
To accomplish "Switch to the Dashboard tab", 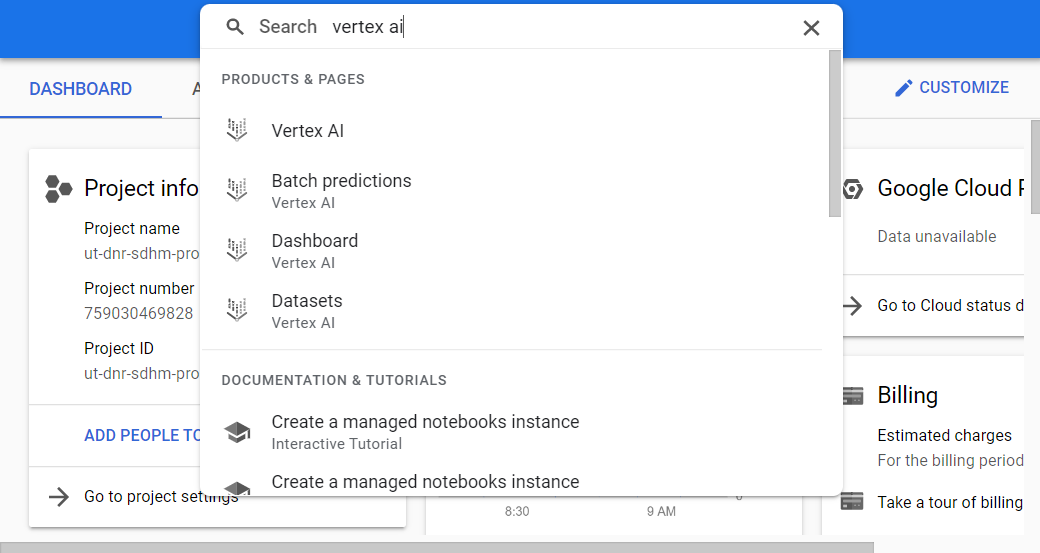I will [81, 89].
